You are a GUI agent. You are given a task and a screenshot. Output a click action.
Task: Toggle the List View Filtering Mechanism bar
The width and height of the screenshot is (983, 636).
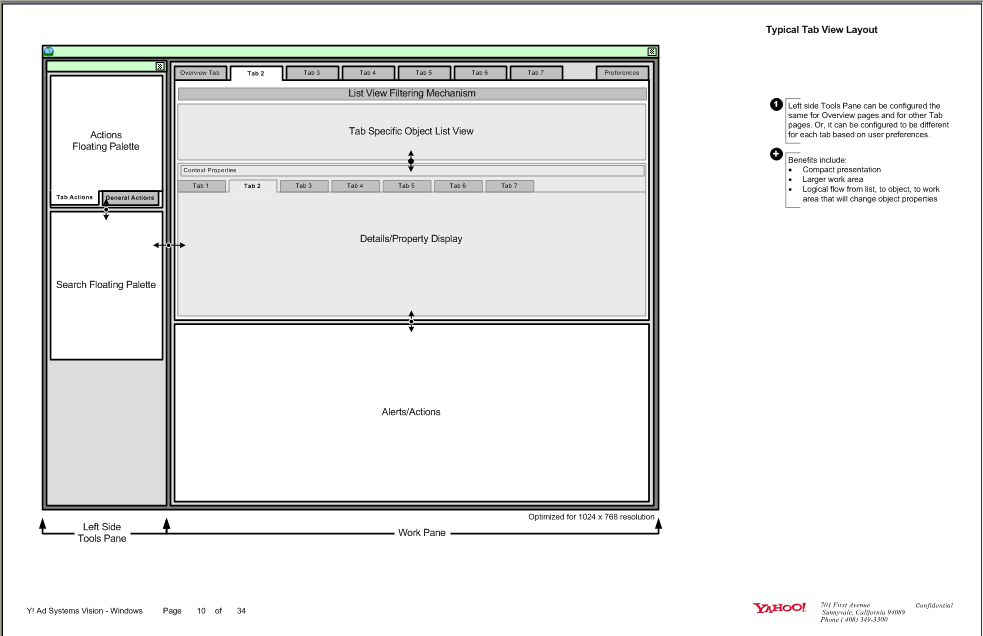412,92
